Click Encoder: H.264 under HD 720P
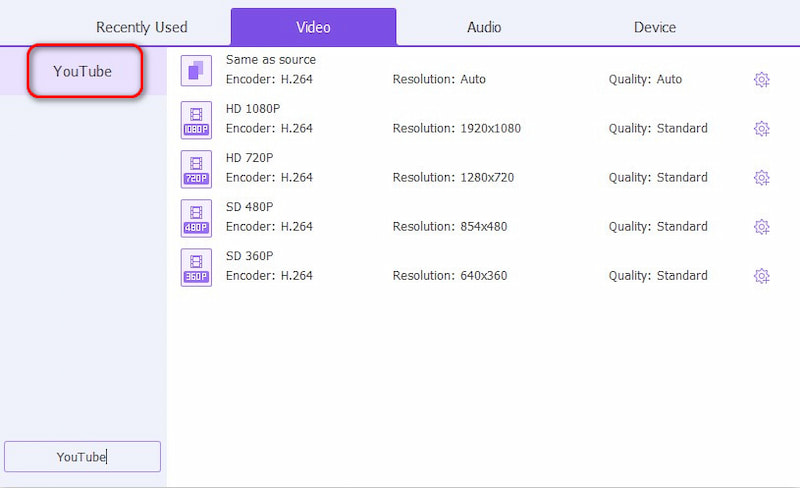The height and width of the screenshot is (488, 800). pyautogui.click(x=269, y=177)
